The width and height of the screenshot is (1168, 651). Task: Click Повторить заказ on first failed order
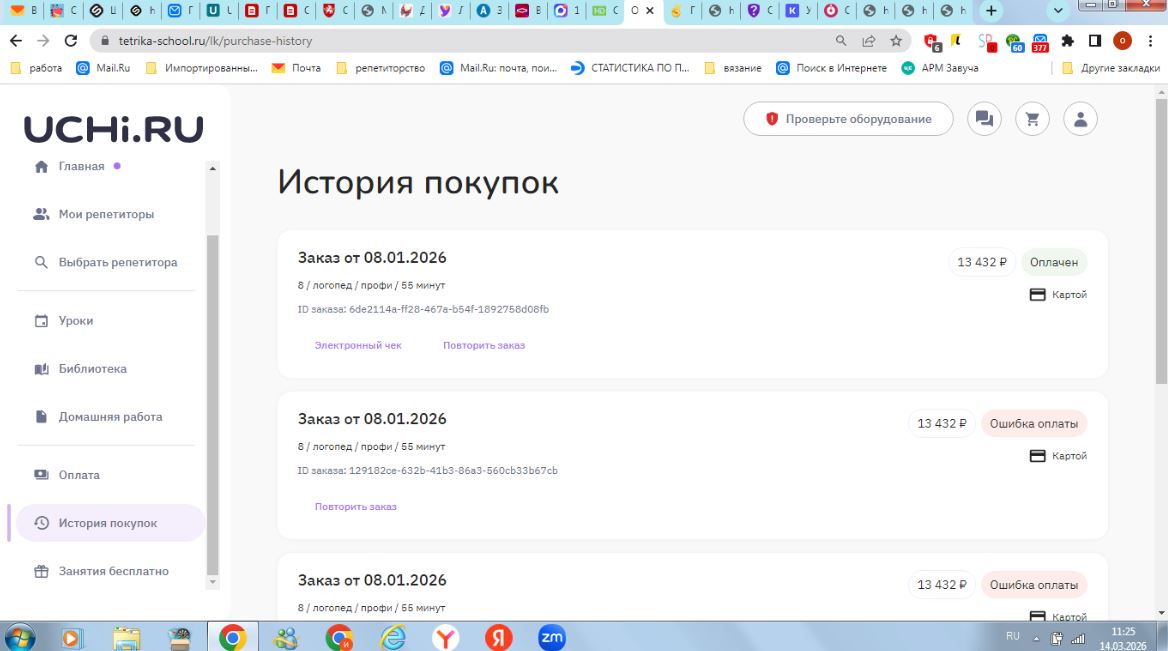pos(356,507)
